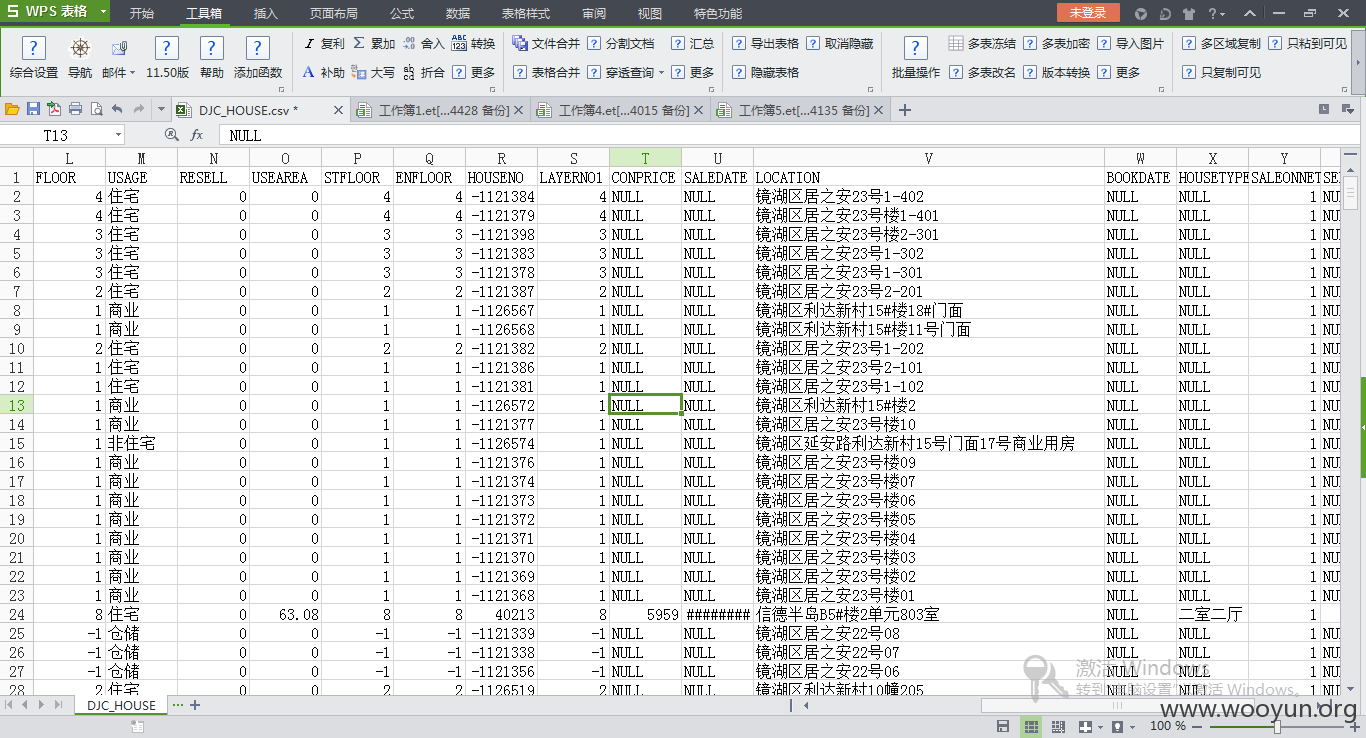The image size is (1366, 738).
Task: Click the export to PDF icon
Action: point(54,109)
